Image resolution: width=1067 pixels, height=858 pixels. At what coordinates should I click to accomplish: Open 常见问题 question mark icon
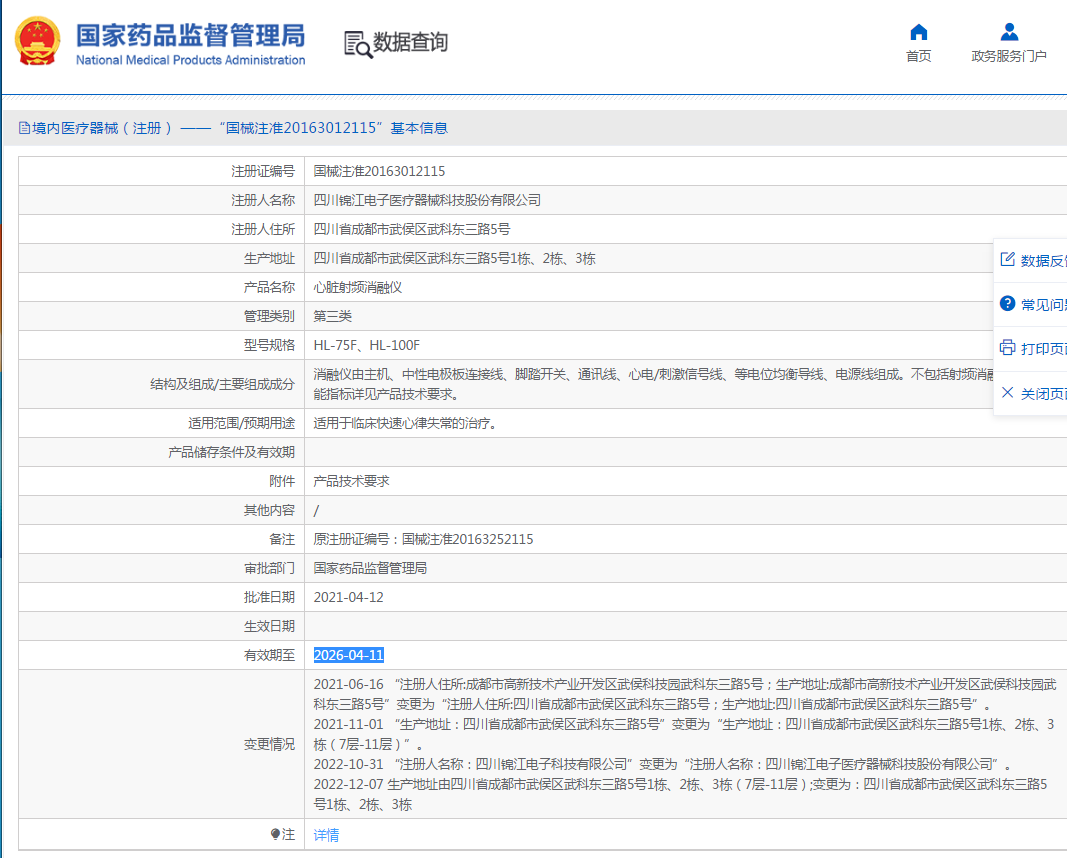tap(1007, 303)
